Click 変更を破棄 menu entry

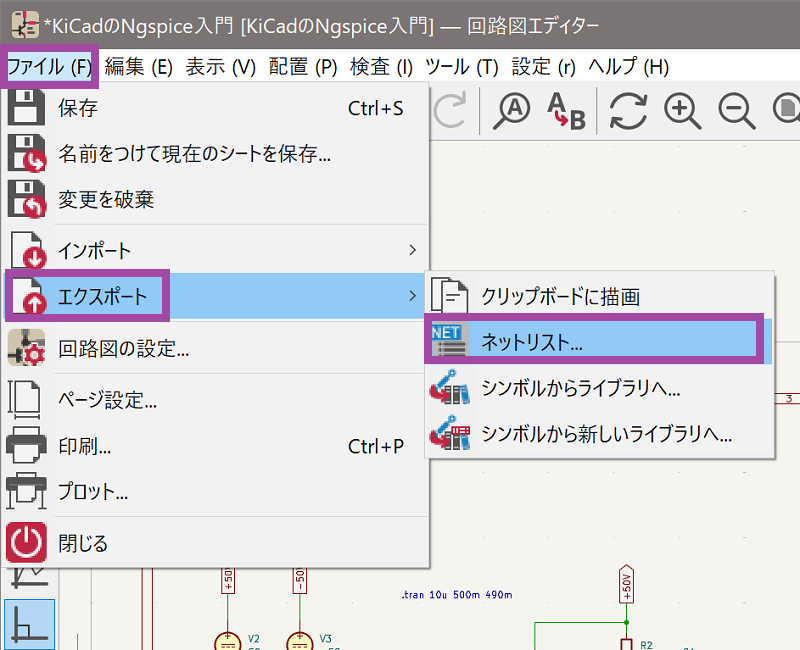click(x=215, y=199)
